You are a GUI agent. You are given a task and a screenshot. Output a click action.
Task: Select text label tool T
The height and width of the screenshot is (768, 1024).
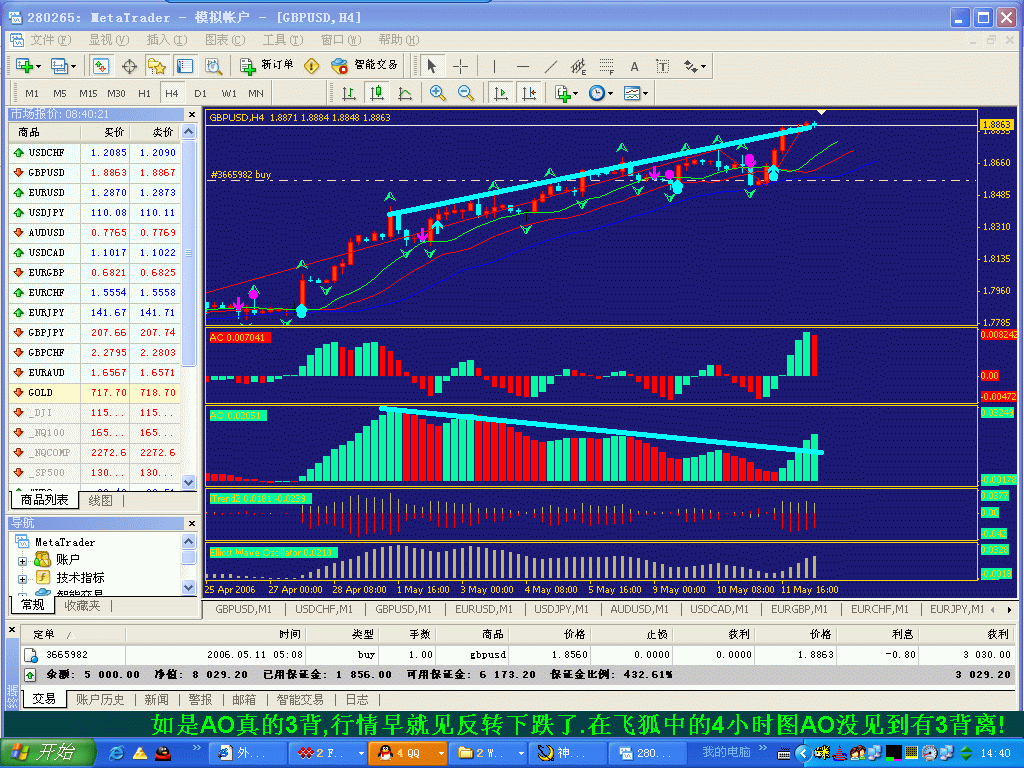click(662, 66)
